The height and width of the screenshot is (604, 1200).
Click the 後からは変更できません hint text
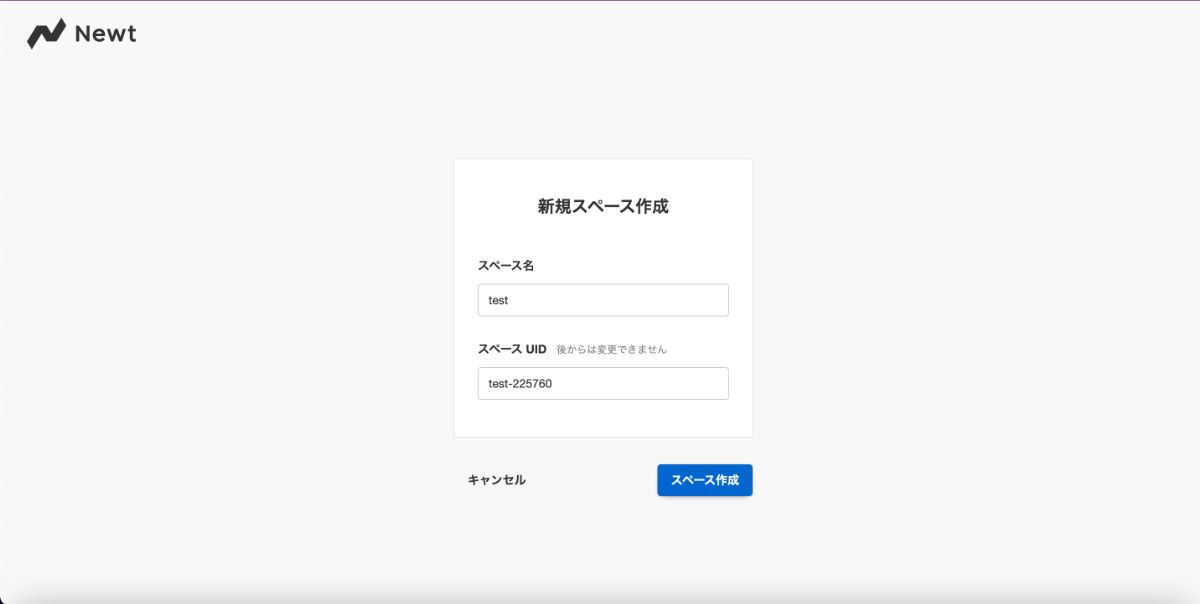611,350
